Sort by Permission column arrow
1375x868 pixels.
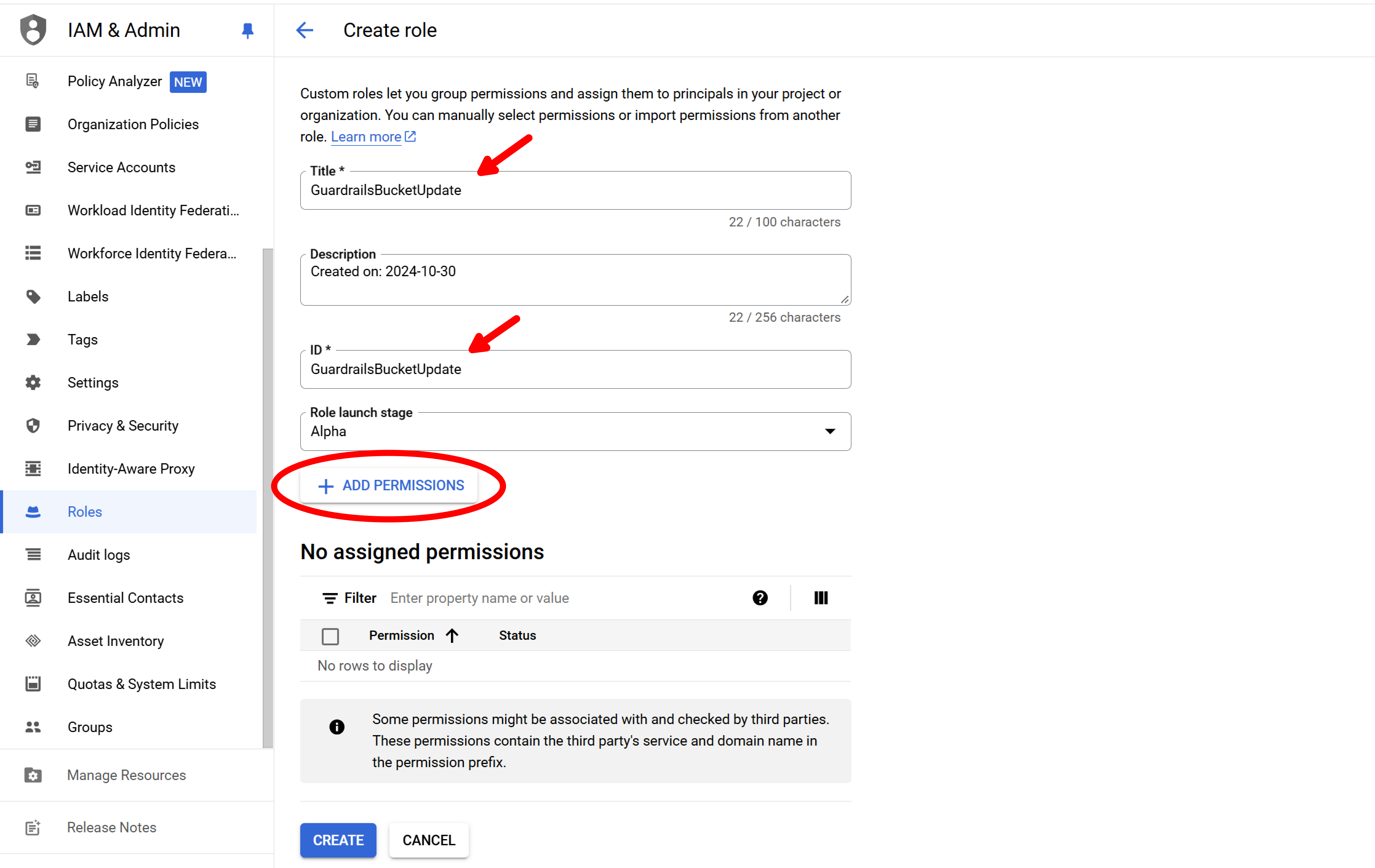tap(452, 635)
